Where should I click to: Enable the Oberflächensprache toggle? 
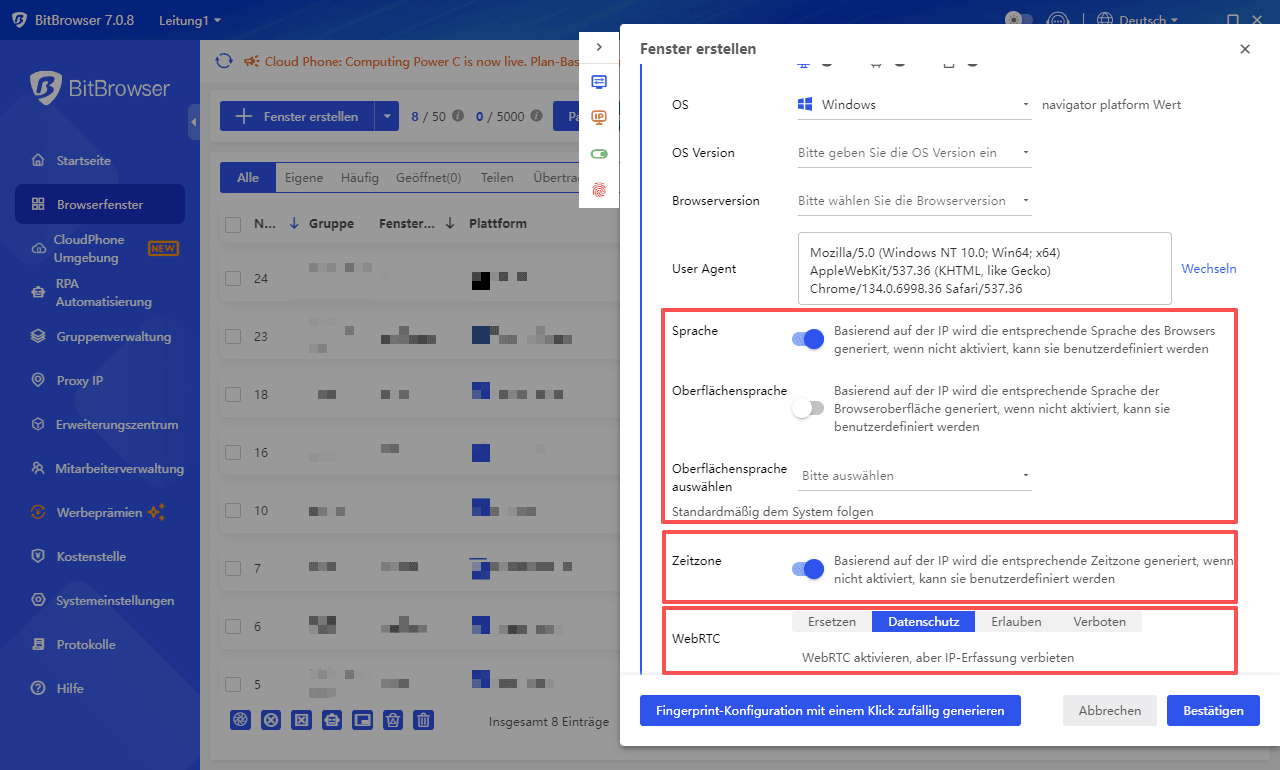807,408
